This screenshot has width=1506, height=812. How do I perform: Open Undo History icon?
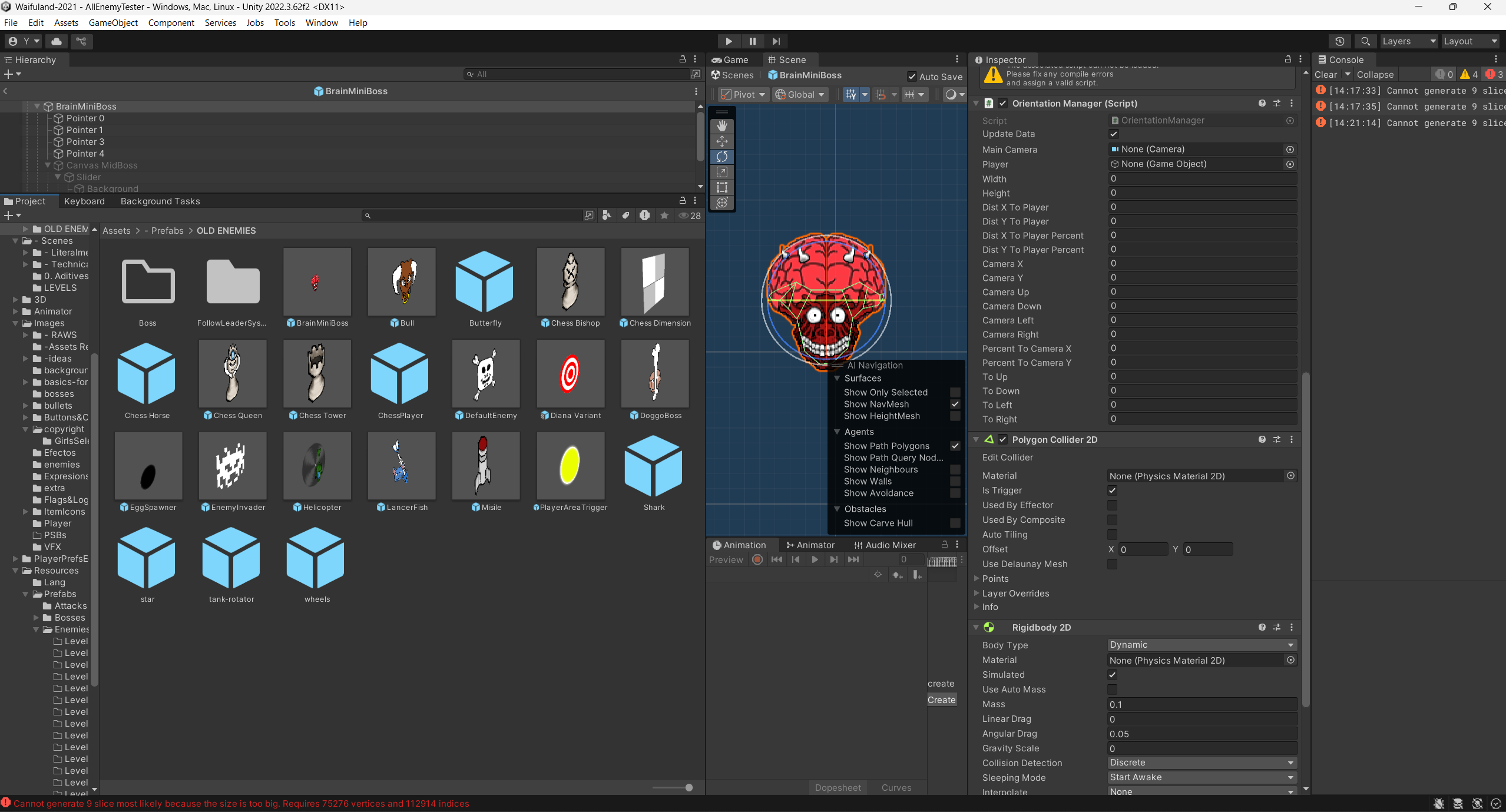tap(1339, 41)
